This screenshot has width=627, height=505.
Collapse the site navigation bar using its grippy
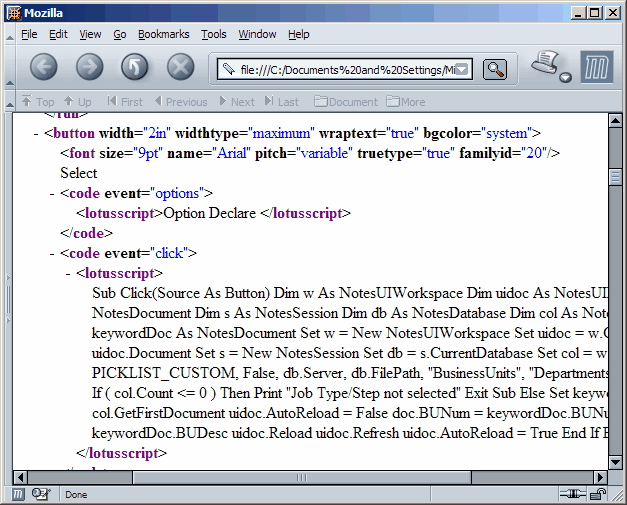[x=10, y=102]
